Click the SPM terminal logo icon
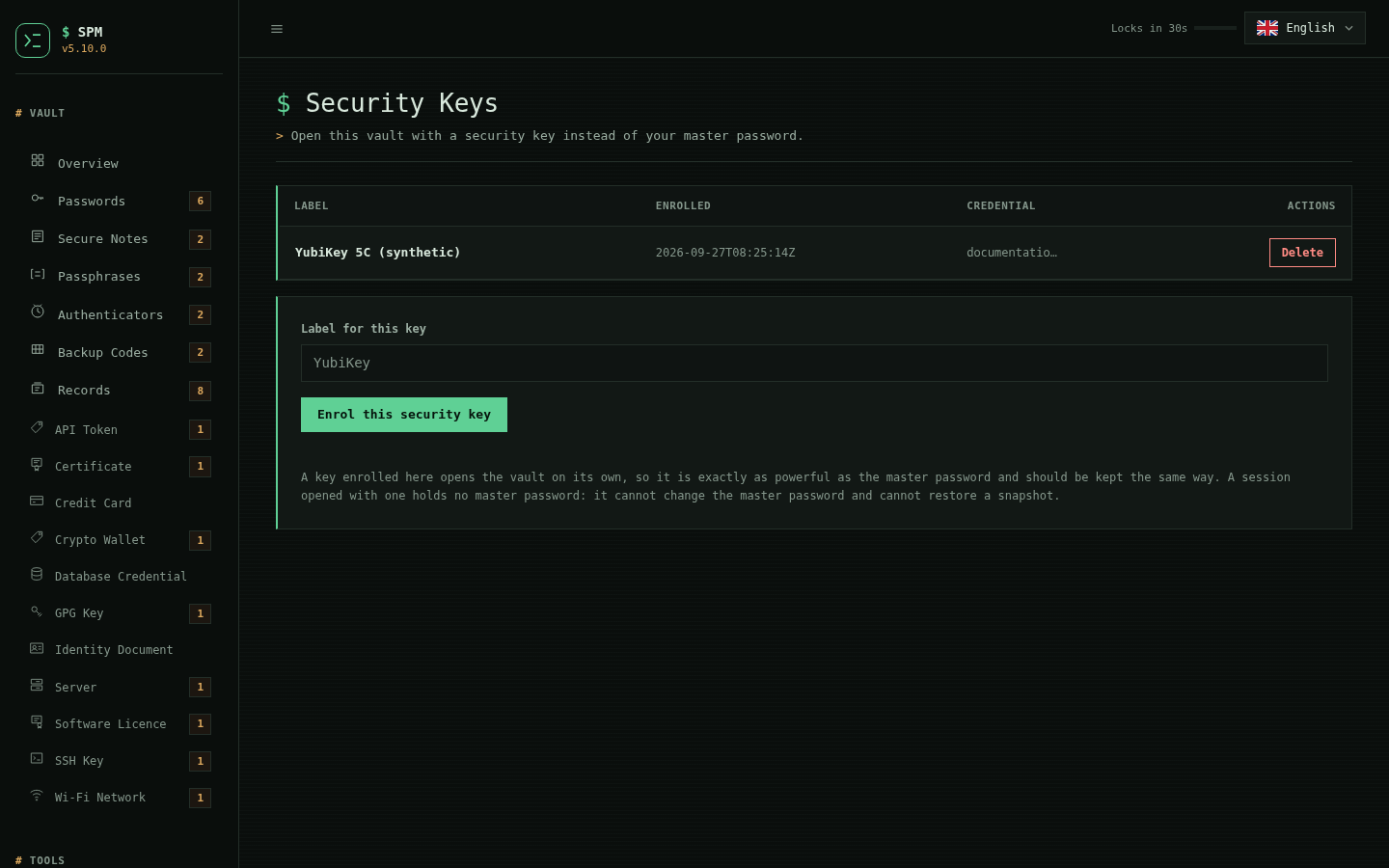This screenshot has width=1389, height=868. pos(33,41)
